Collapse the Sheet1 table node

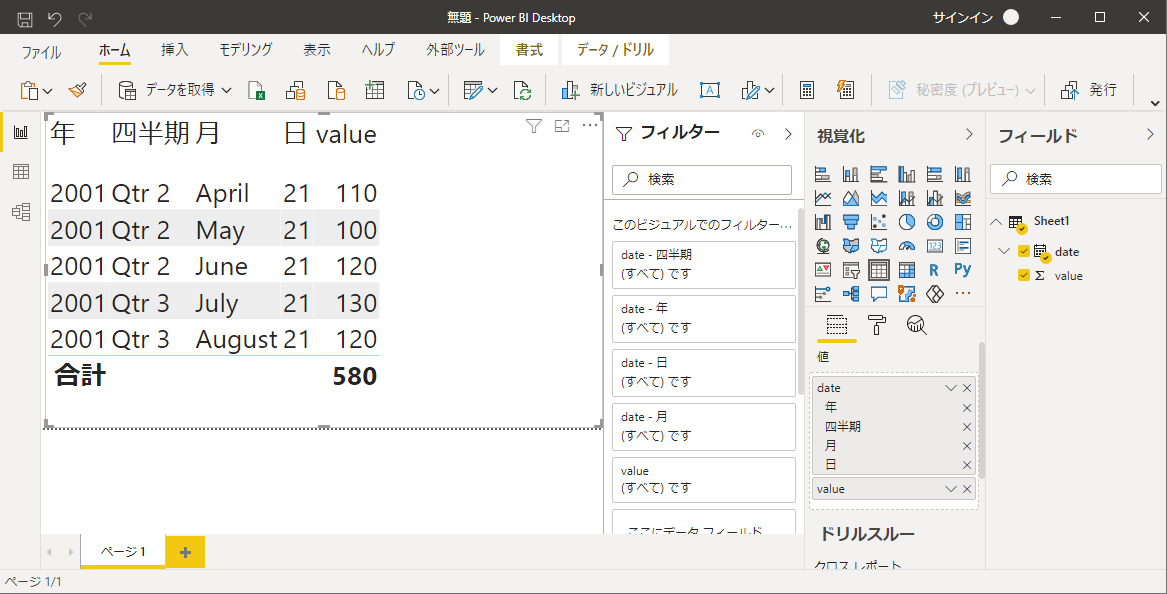tap(995, 222)
